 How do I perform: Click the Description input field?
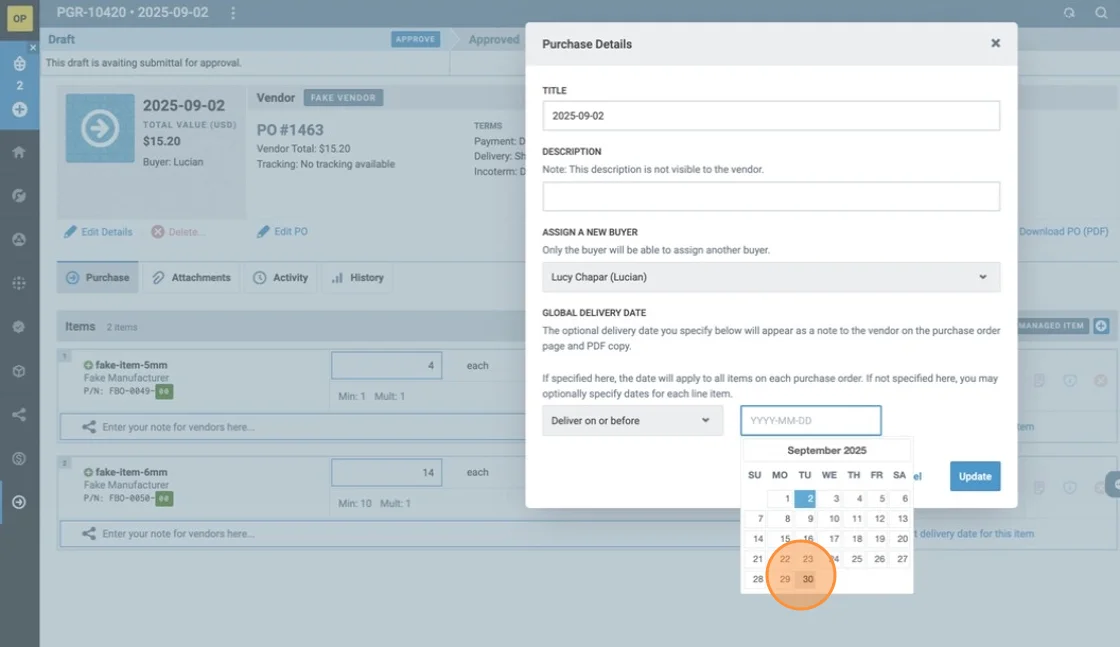point(771,197)
